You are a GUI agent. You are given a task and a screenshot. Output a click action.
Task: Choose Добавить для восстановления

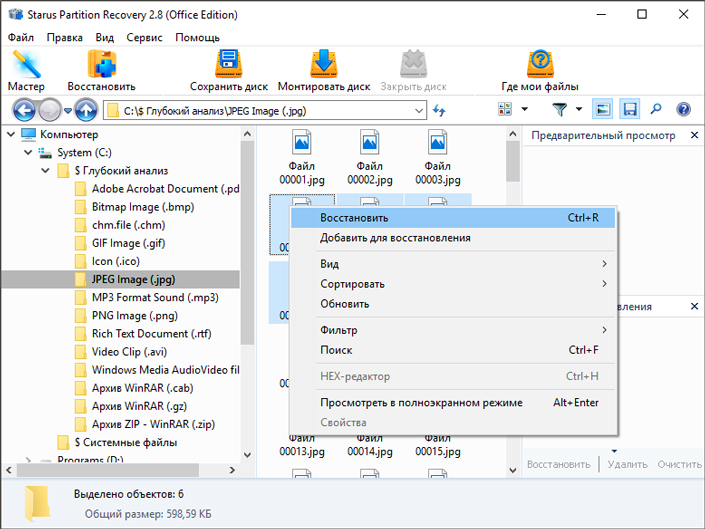[x=453, y=238]
